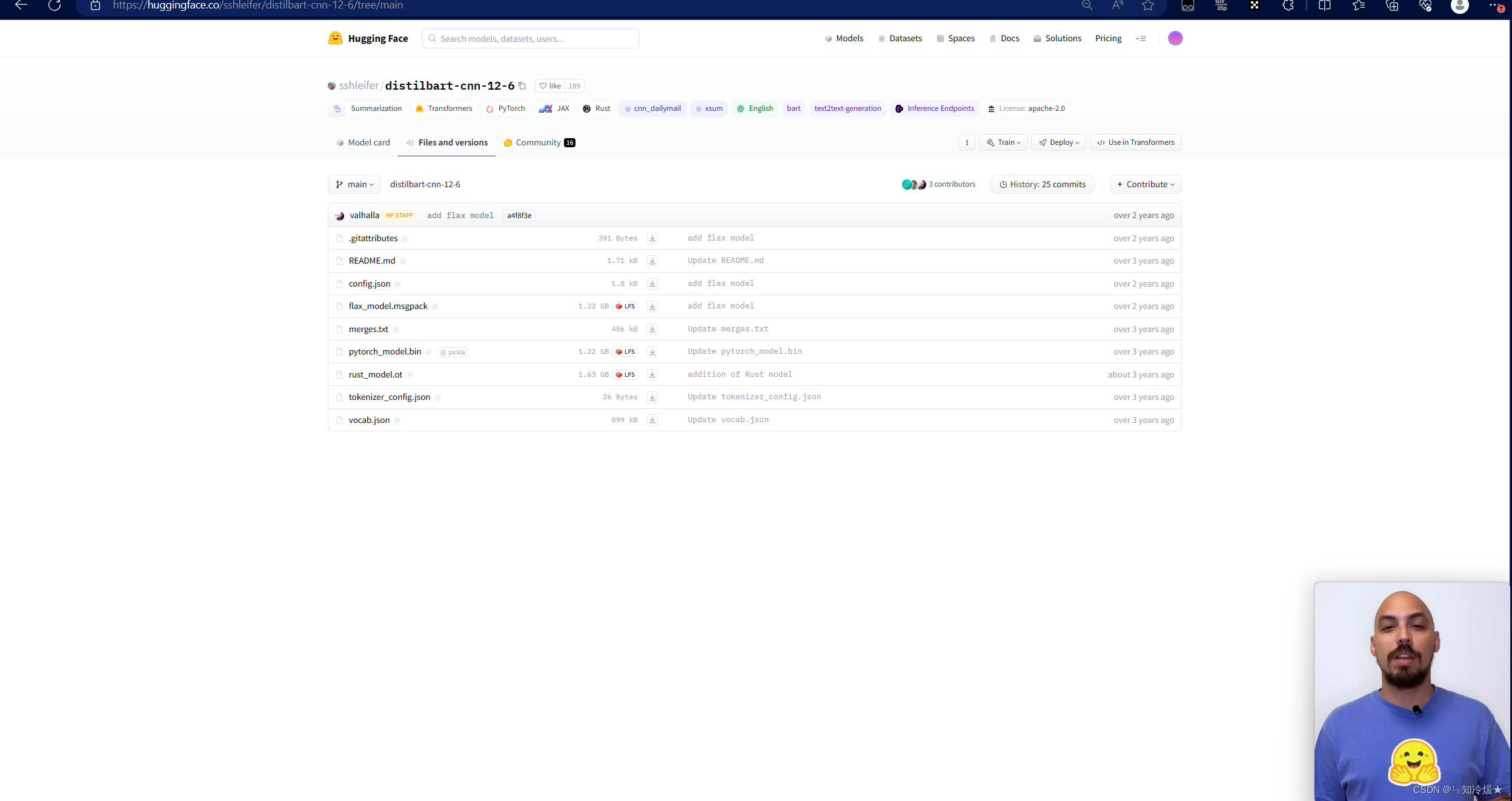Add page to browser favorites star
Screen dimensions: 1512x801
[1148, 5]
